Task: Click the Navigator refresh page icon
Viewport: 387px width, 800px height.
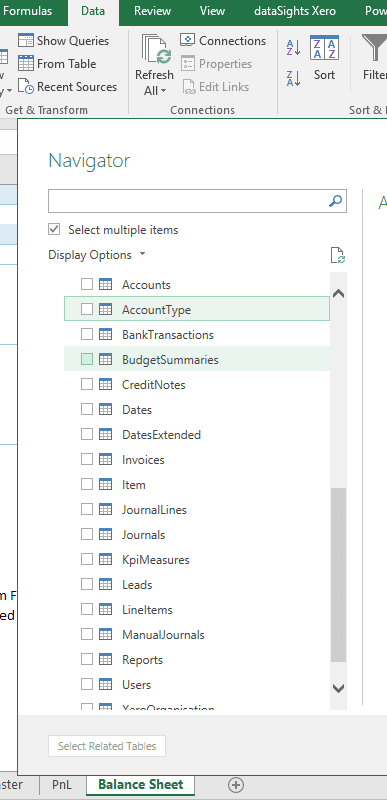Action: point(338,255)
